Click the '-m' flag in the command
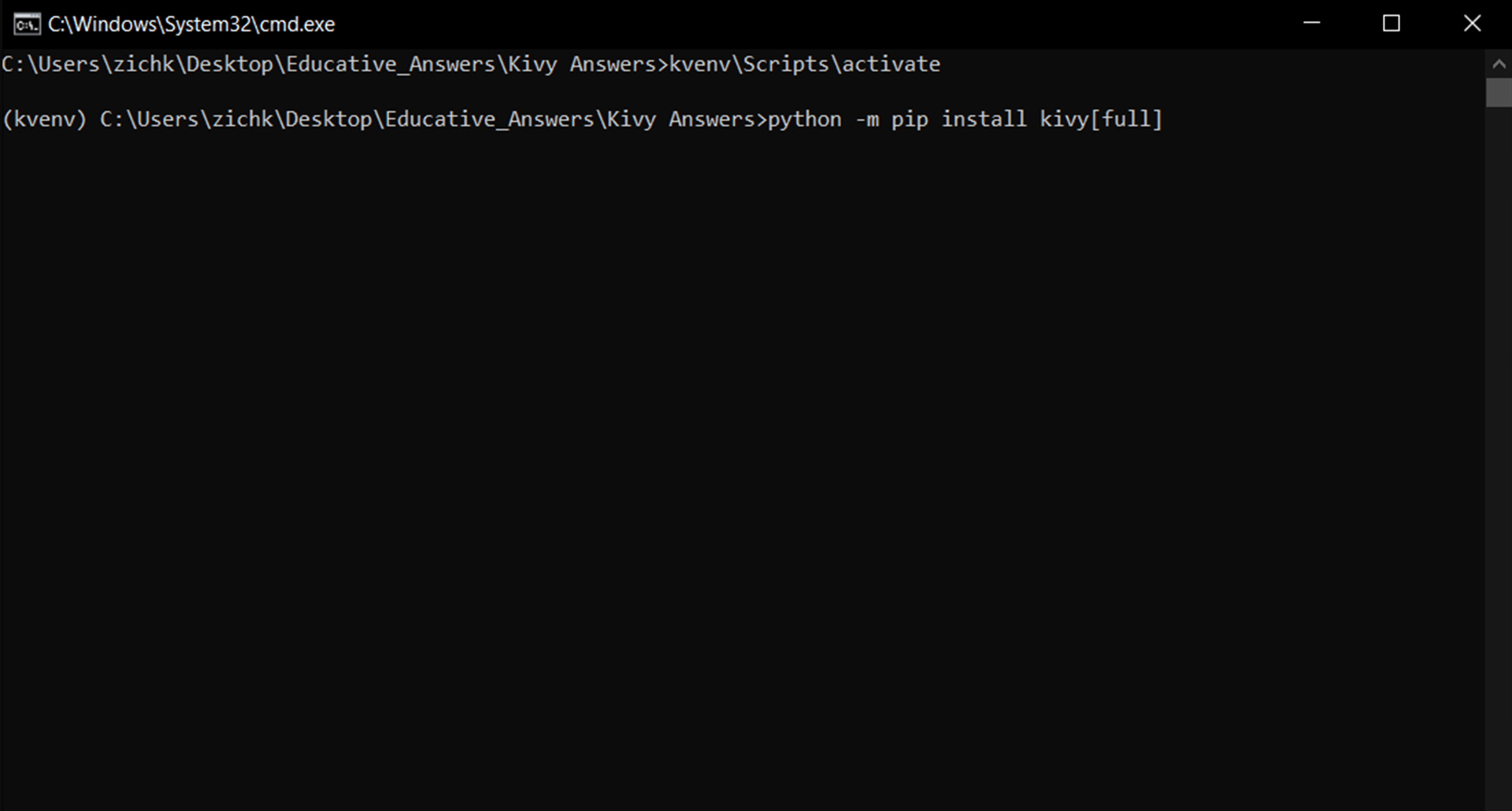This screenshot has height=811, width=1512. pos(867,120)
